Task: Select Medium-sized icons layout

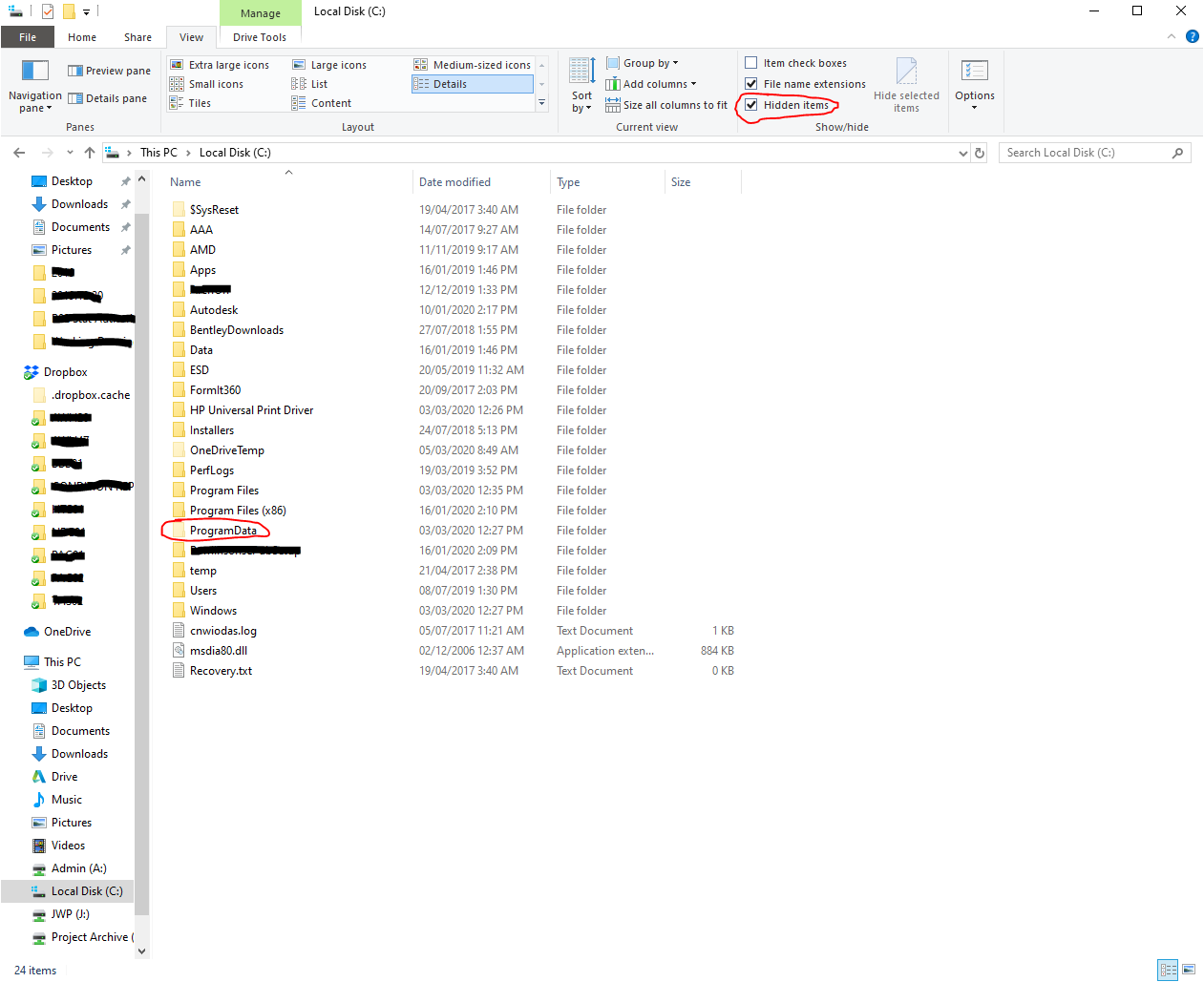Action: click(473, 65)
